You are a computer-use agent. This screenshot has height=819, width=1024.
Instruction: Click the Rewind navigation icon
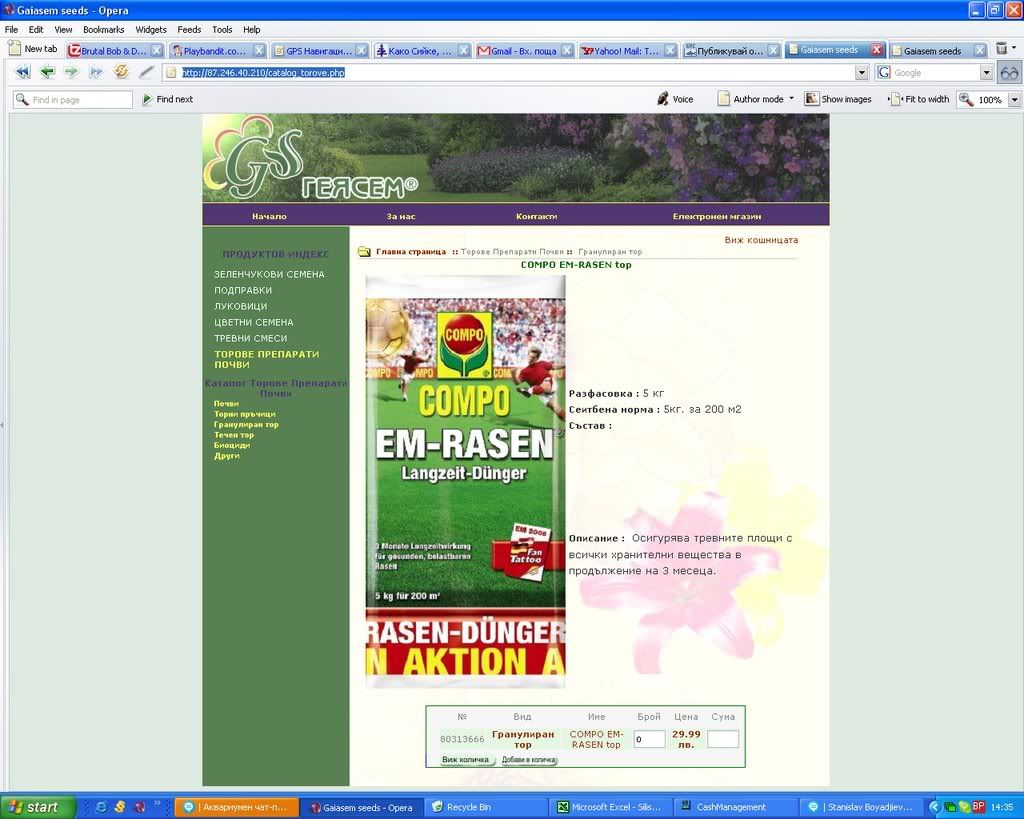[22, 72]
